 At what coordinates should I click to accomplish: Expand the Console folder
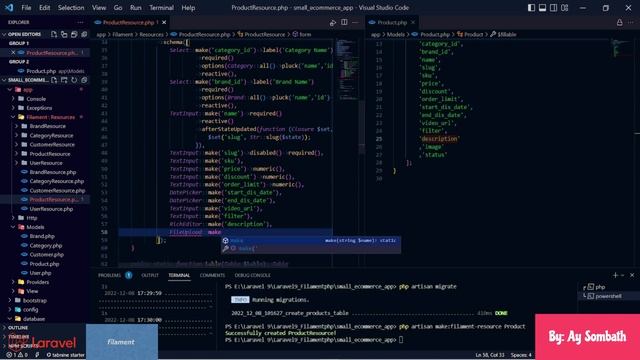tap(45, 99)
